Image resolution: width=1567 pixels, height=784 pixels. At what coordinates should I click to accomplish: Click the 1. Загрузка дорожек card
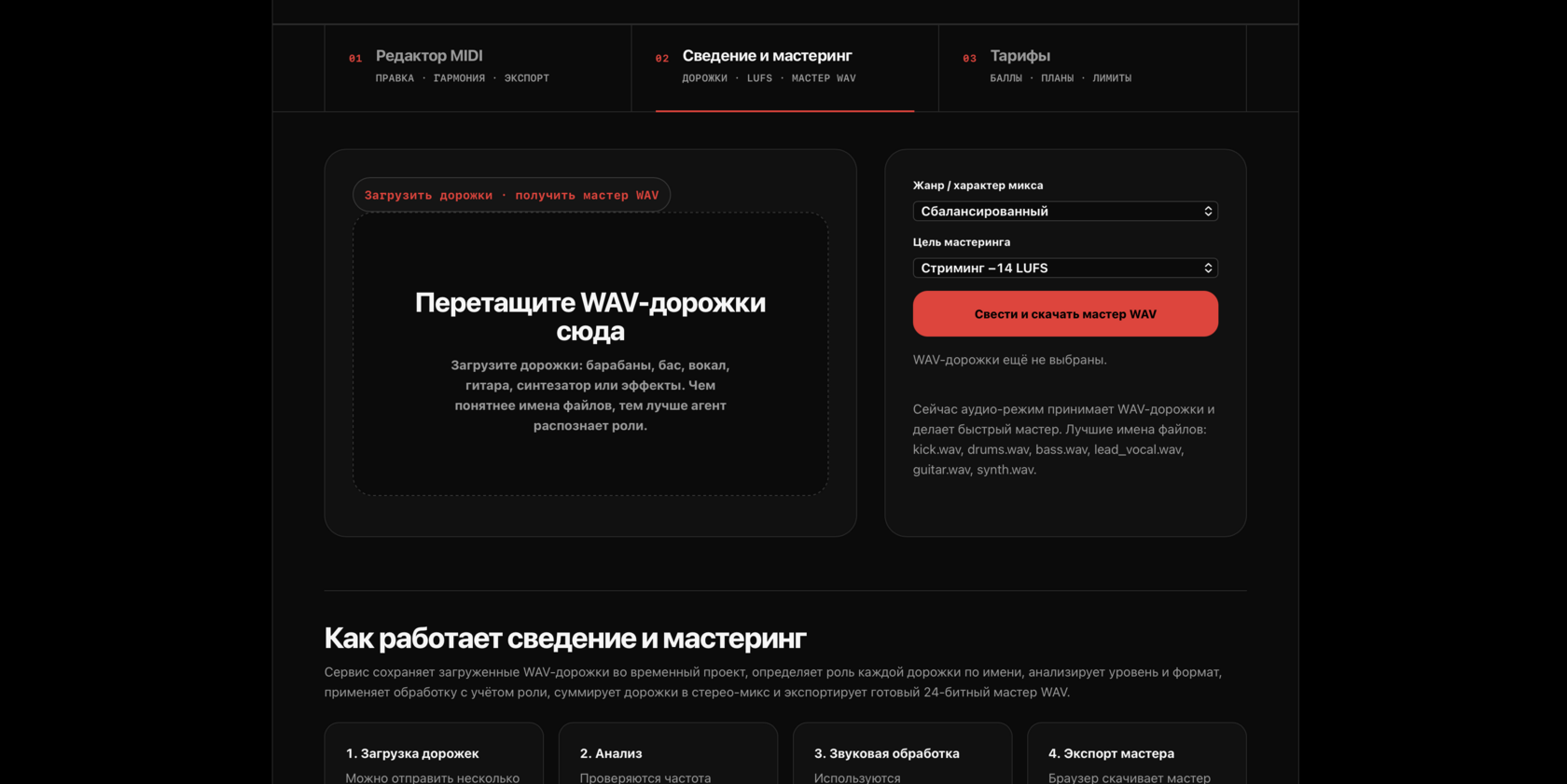434,754
